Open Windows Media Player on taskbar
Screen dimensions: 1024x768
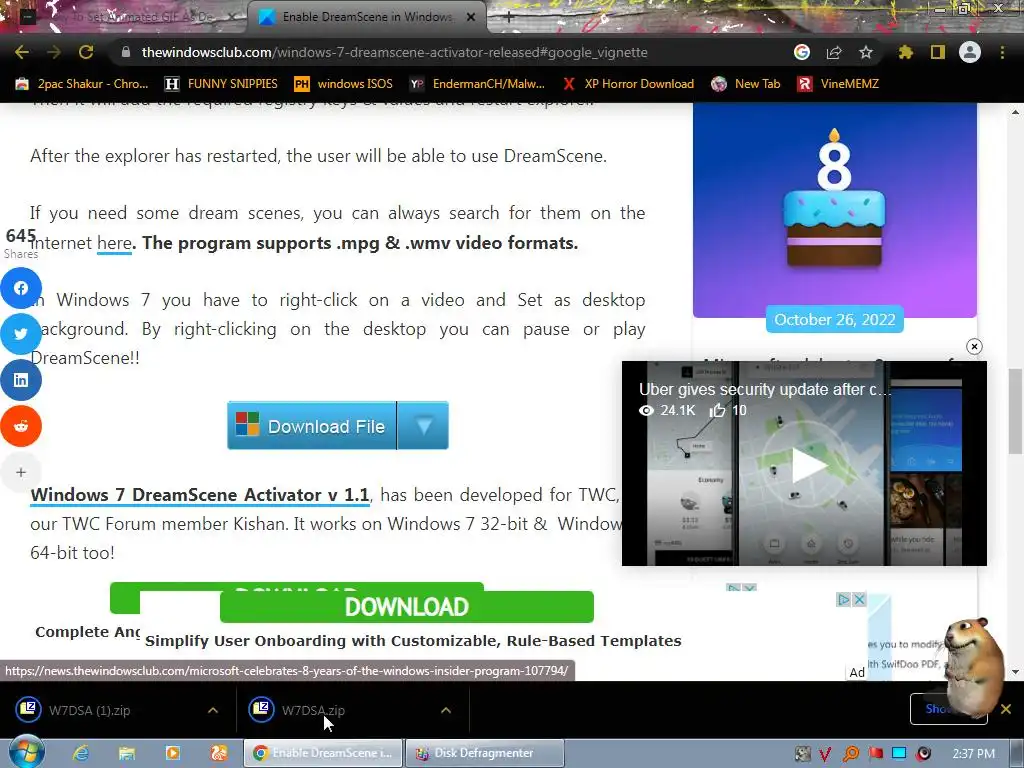[172, 753]
